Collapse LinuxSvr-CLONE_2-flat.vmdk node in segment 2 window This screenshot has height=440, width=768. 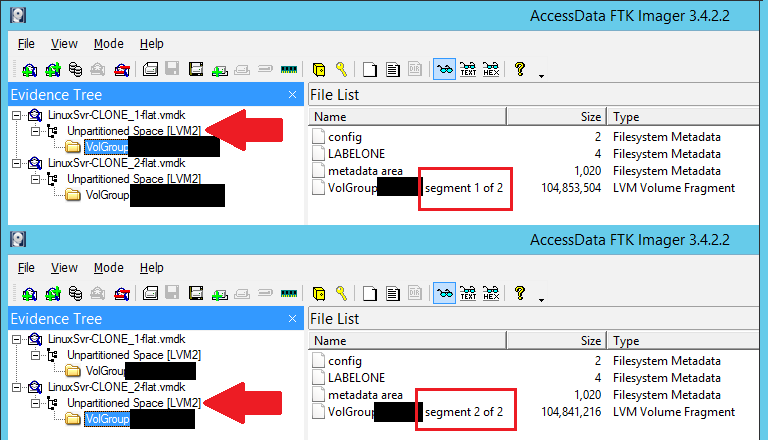(17, 388)
